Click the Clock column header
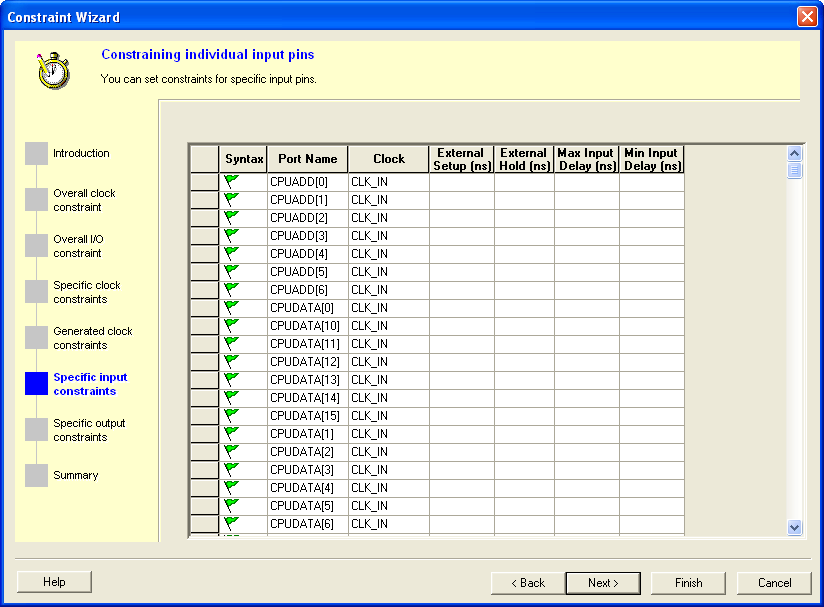 [x=389, y=159]
